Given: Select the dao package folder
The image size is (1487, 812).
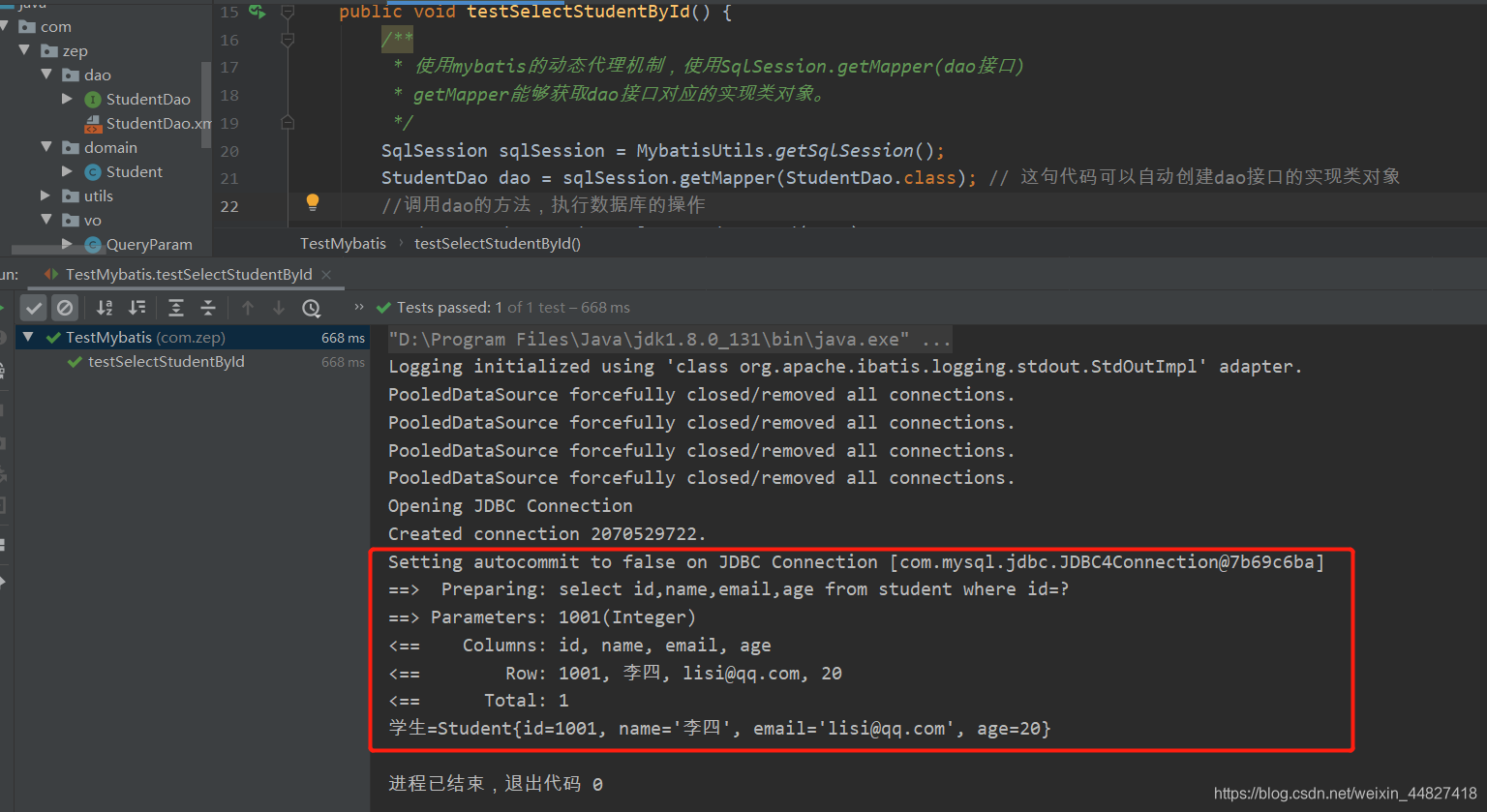Looking at the screenshot, I should [87, 75].
